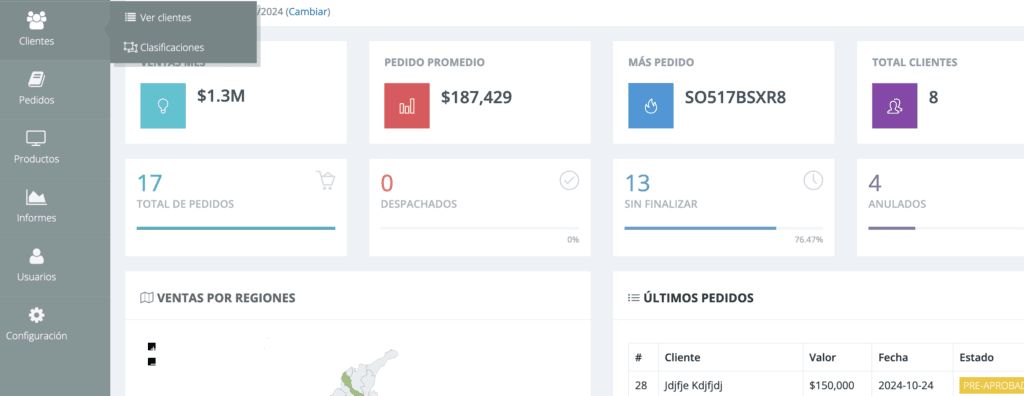Click the teal lightbulb sales icon
This screenshot has height=396, width=1024.
click(163, 105)
